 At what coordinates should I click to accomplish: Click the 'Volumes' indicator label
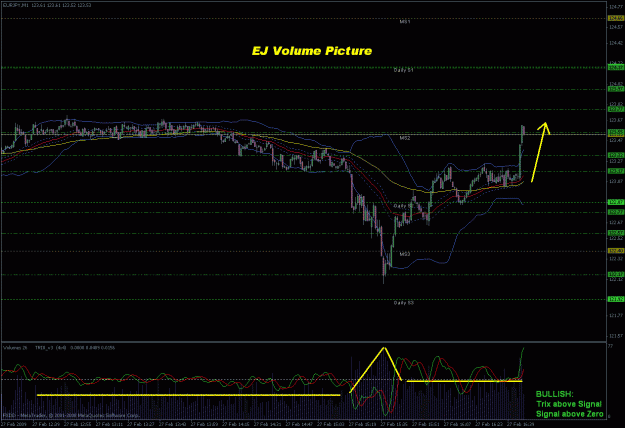tap(13, 348)
